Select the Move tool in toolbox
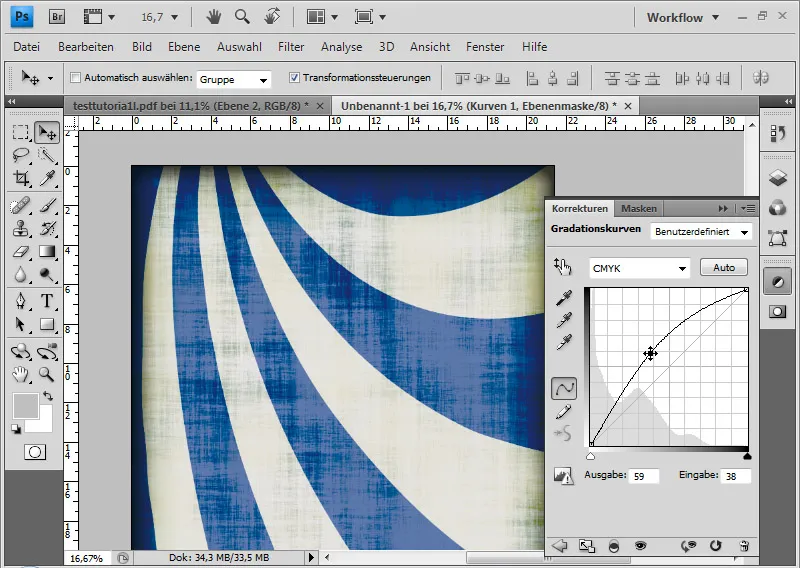The image size is (800, 568). (47, 133)
